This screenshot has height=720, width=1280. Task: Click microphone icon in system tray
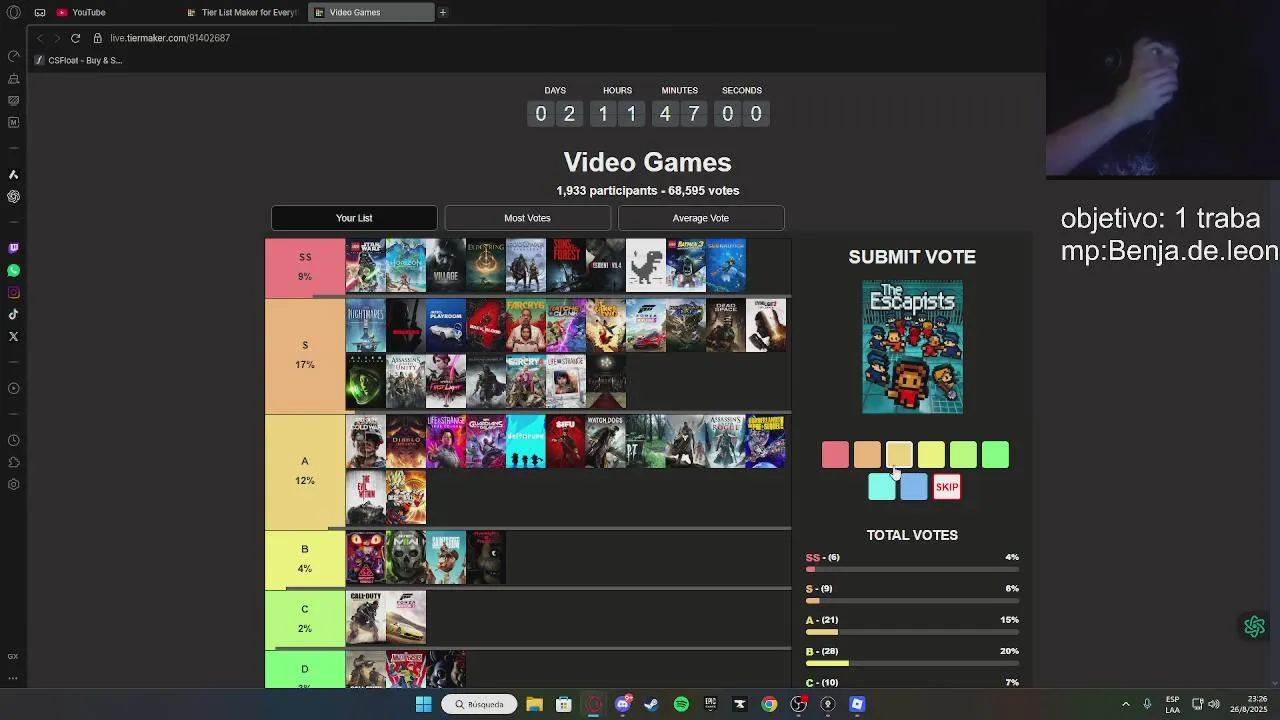(1147, 704)
